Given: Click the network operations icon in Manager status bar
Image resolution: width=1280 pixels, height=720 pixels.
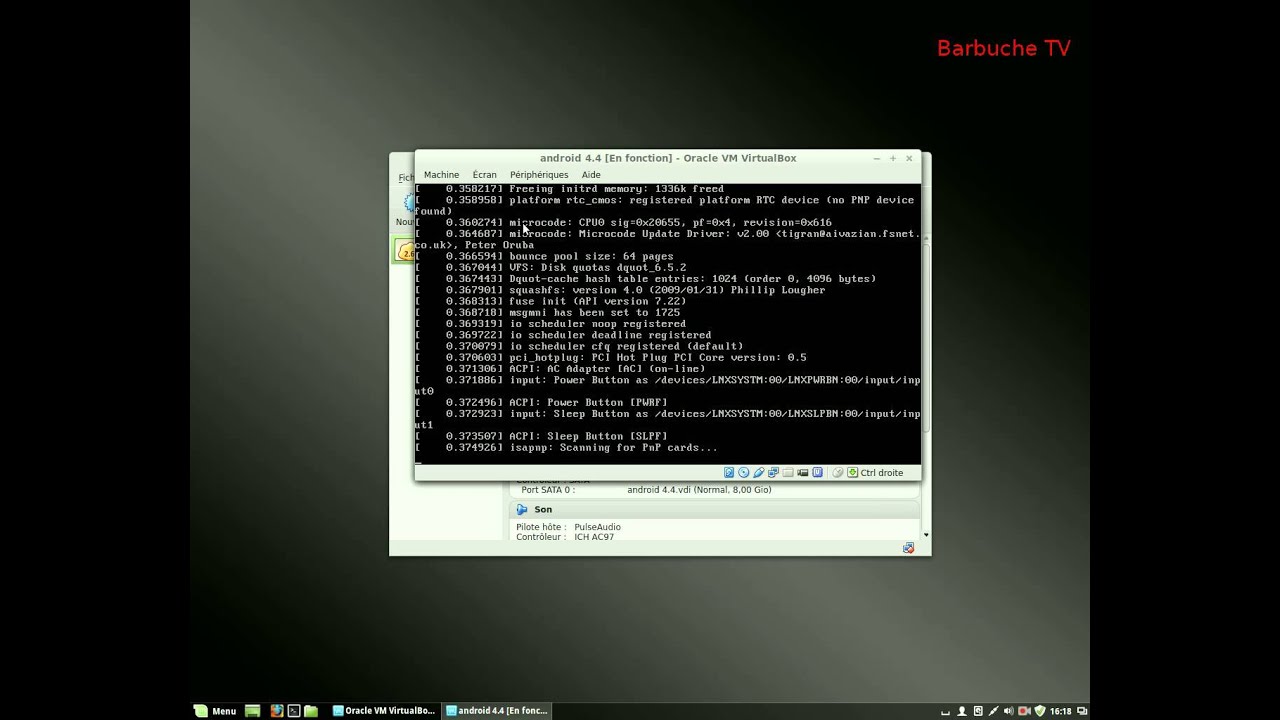Looking at the screenshot, I should coord(908,548).
